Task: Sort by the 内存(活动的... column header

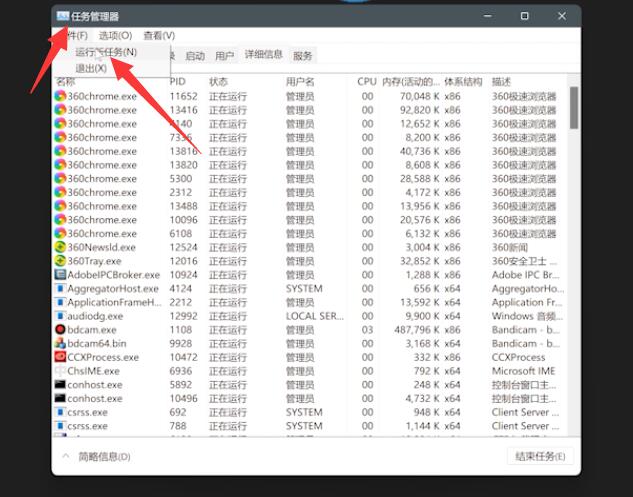Action: point(411,82)
